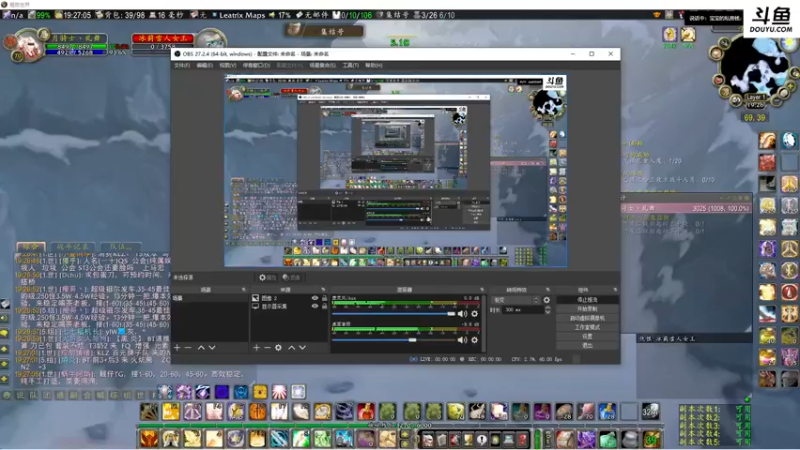Pop out the Scene Transitions dock panel
The image size is (800, 450).
548,290
